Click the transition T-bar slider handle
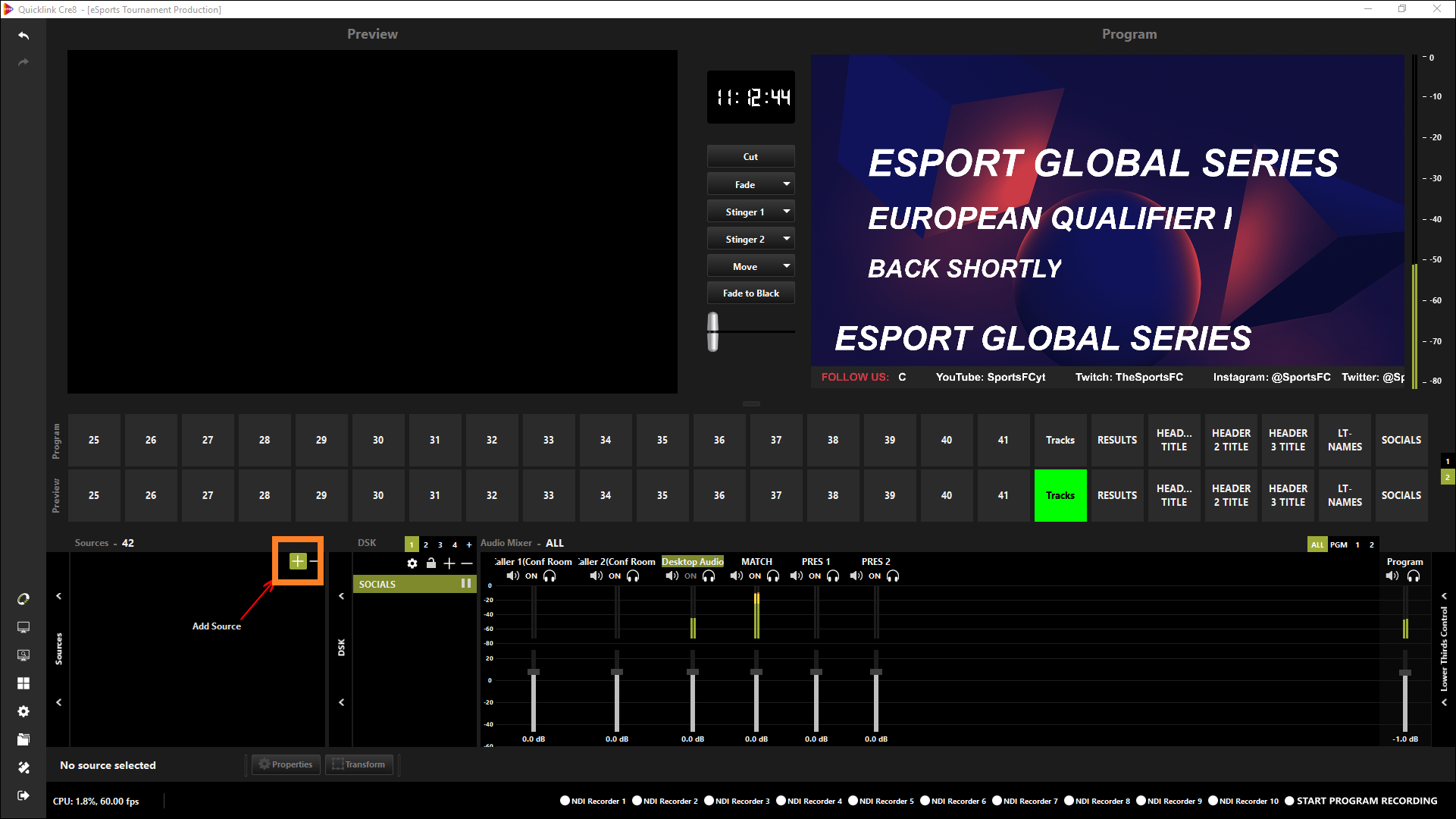The width and height of the screenshot is (1456, 819). (712, 331)
